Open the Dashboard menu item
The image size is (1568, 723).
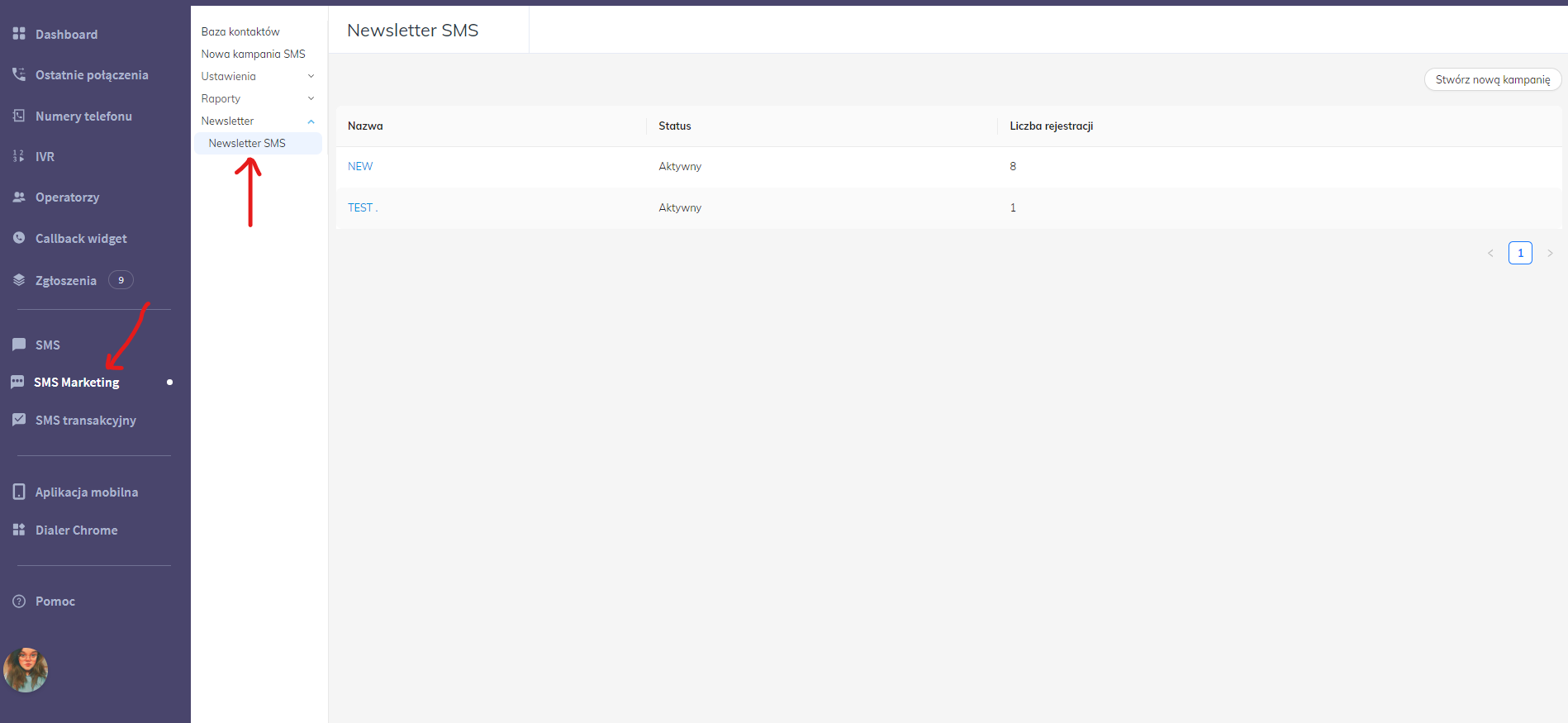point(66,34)
